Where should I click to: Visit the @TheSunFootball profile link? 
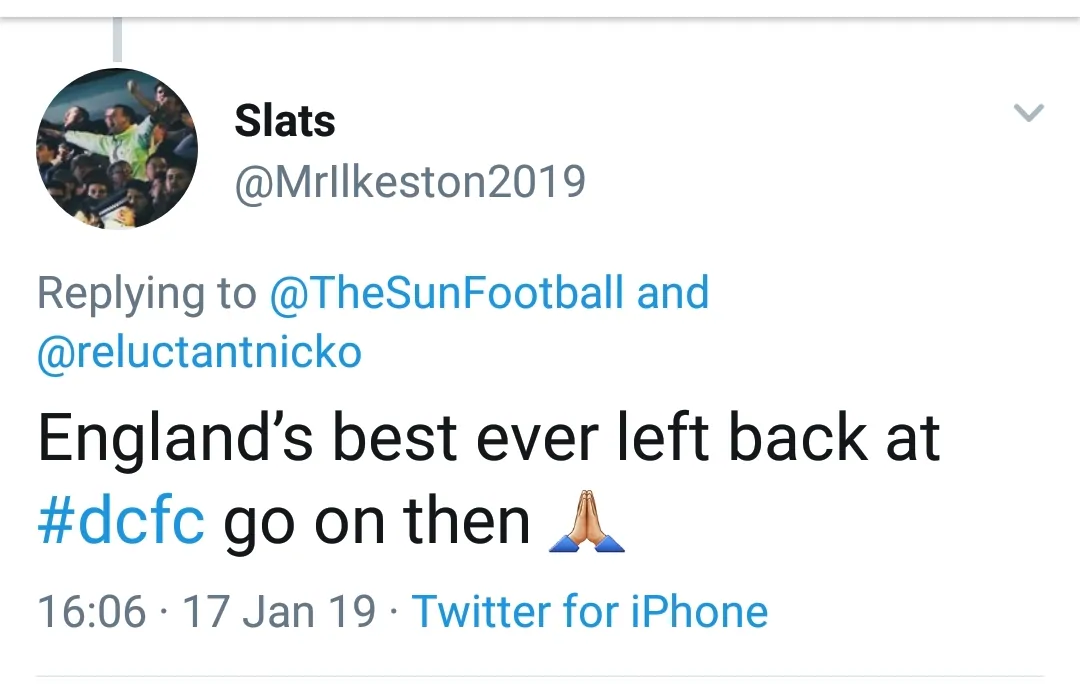(x=447, y=293)
